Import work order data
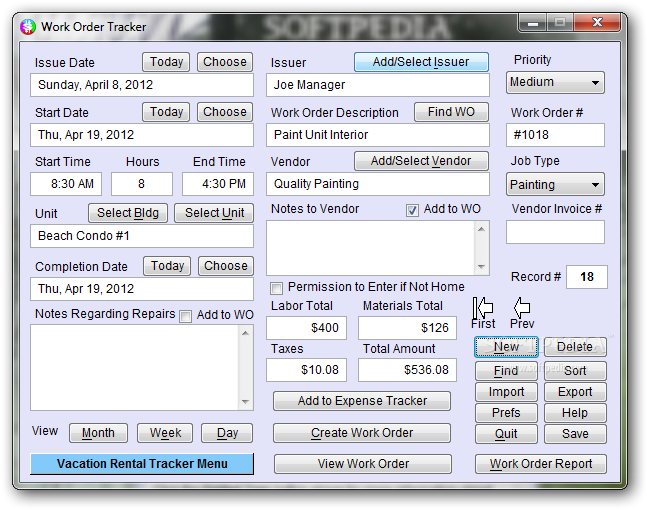The image size is (648, 510). coord(506,392)
